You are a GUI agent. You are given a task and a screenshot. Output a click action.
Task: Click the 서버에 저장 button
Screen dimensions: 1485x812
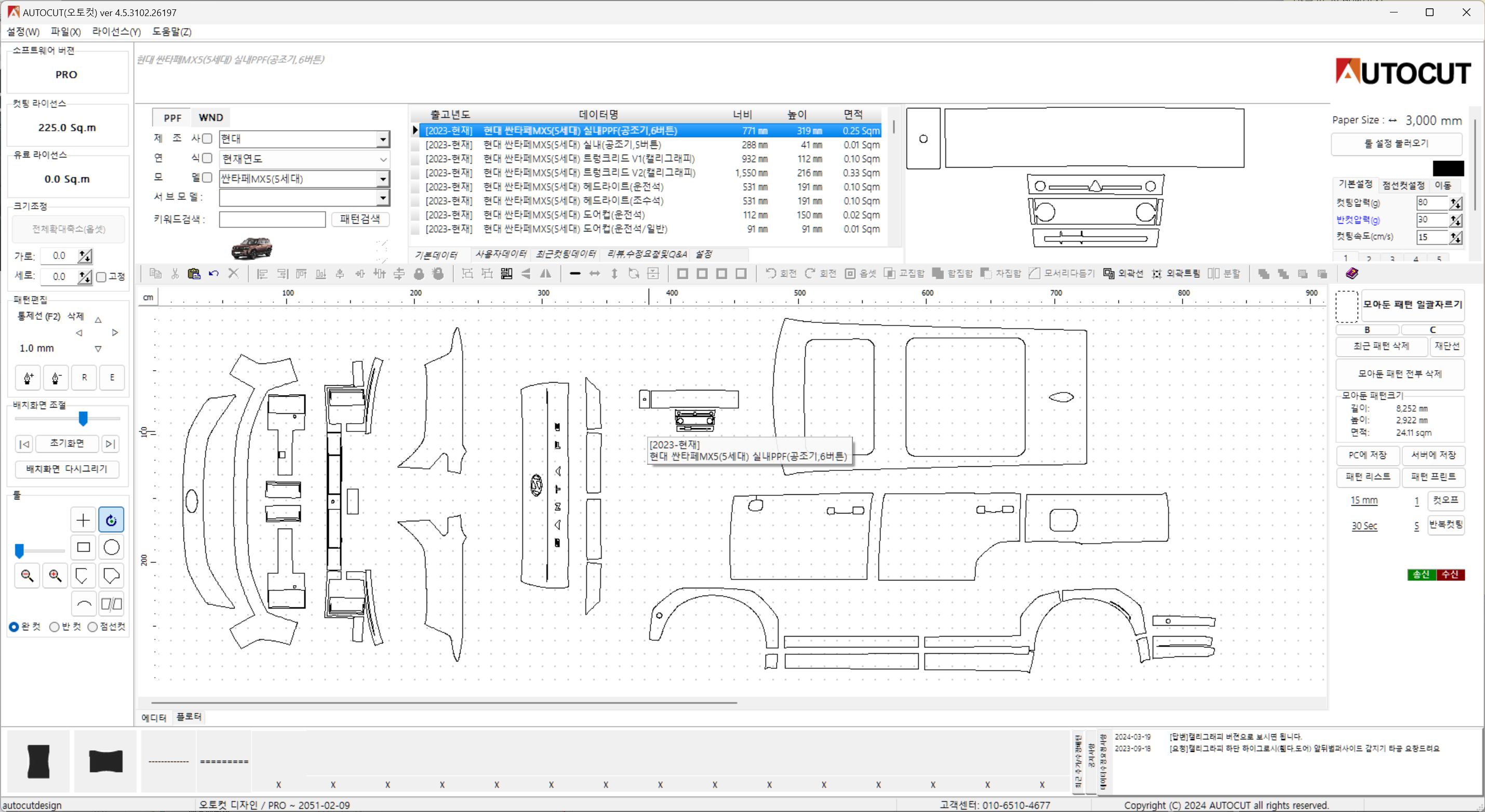(1433, 455)
